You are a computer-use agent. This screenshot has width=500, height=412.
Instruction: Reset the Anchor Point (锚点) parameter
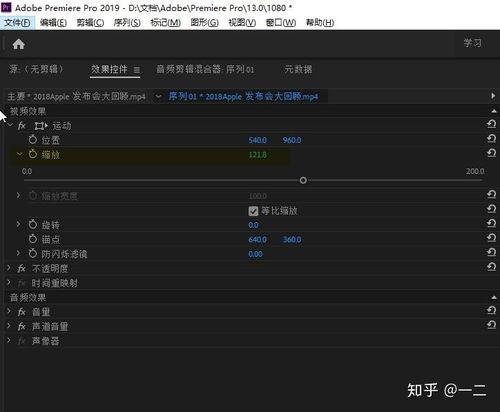pos(491,238)
